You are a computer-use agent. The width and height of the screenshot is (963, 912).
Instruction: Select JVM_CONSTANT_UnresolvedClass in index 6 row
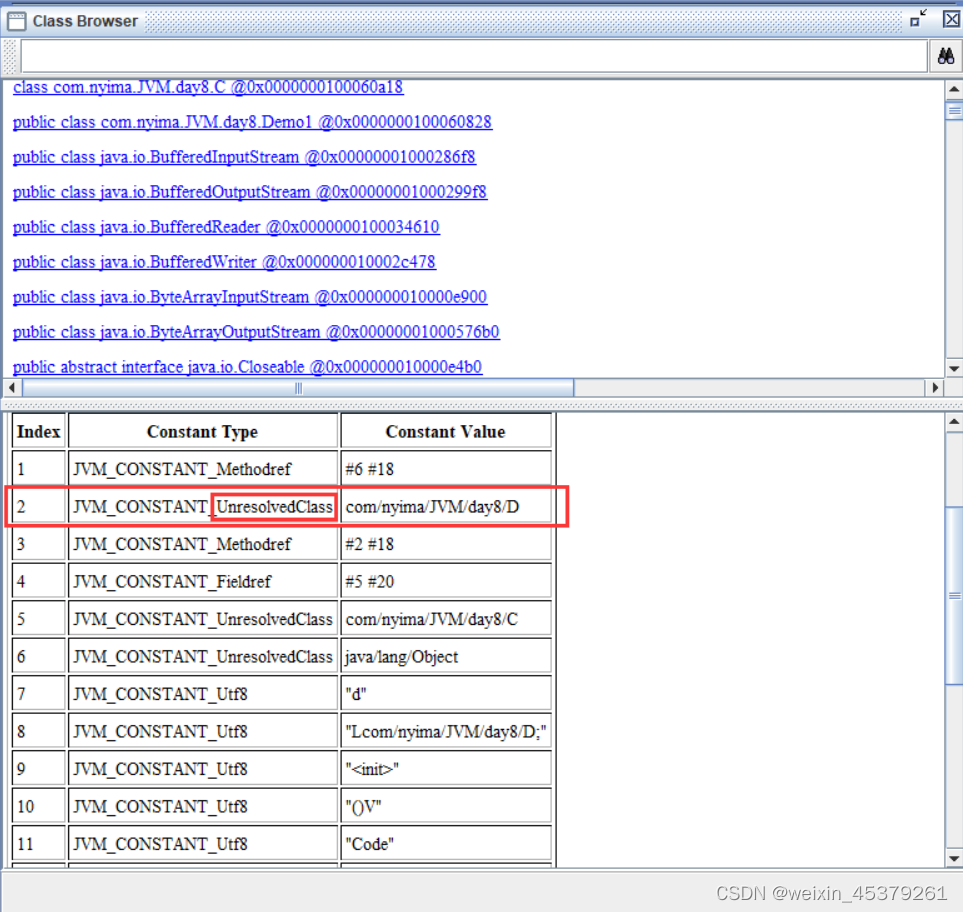click(203, 657)
